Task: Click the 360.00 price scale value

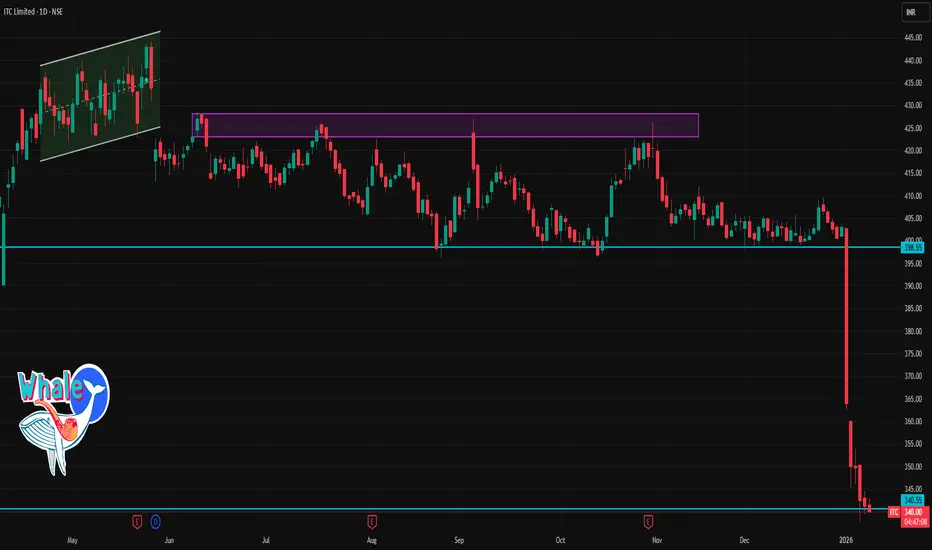Action: click(x=913, y=421)
